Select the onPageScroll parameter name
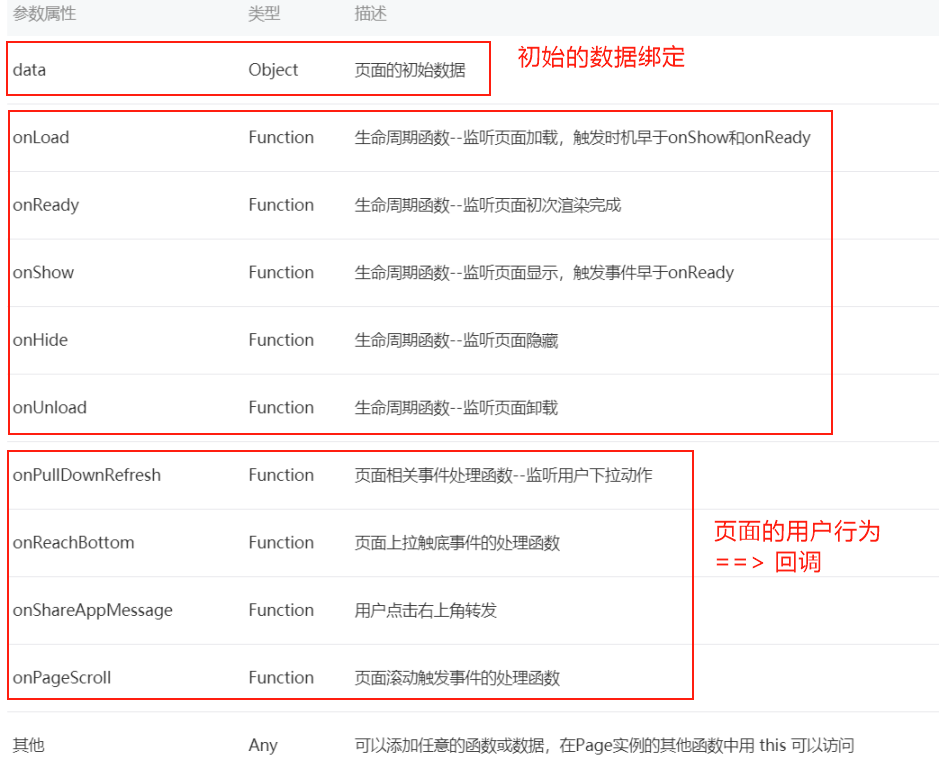Image resolution: width=939 pixels, height=760 pixels. point(62,678)
